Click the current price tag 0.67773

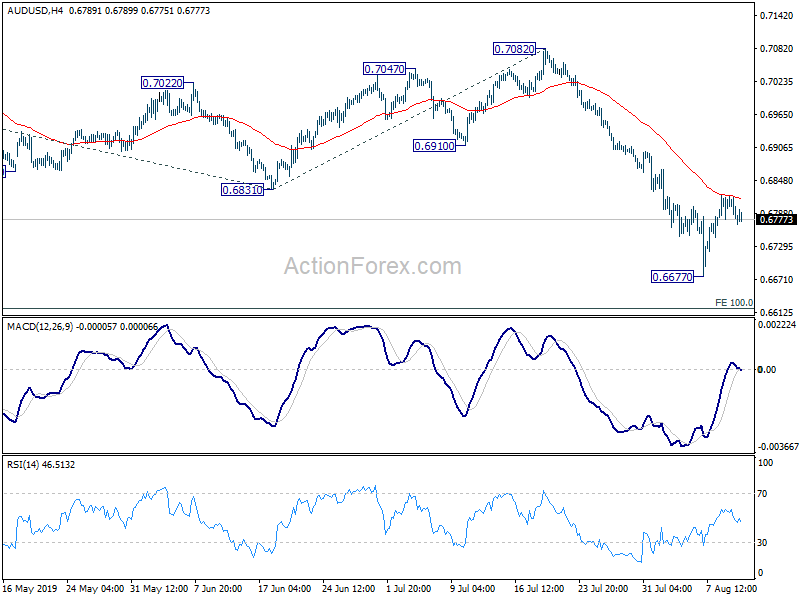click(x=776, y=219)
